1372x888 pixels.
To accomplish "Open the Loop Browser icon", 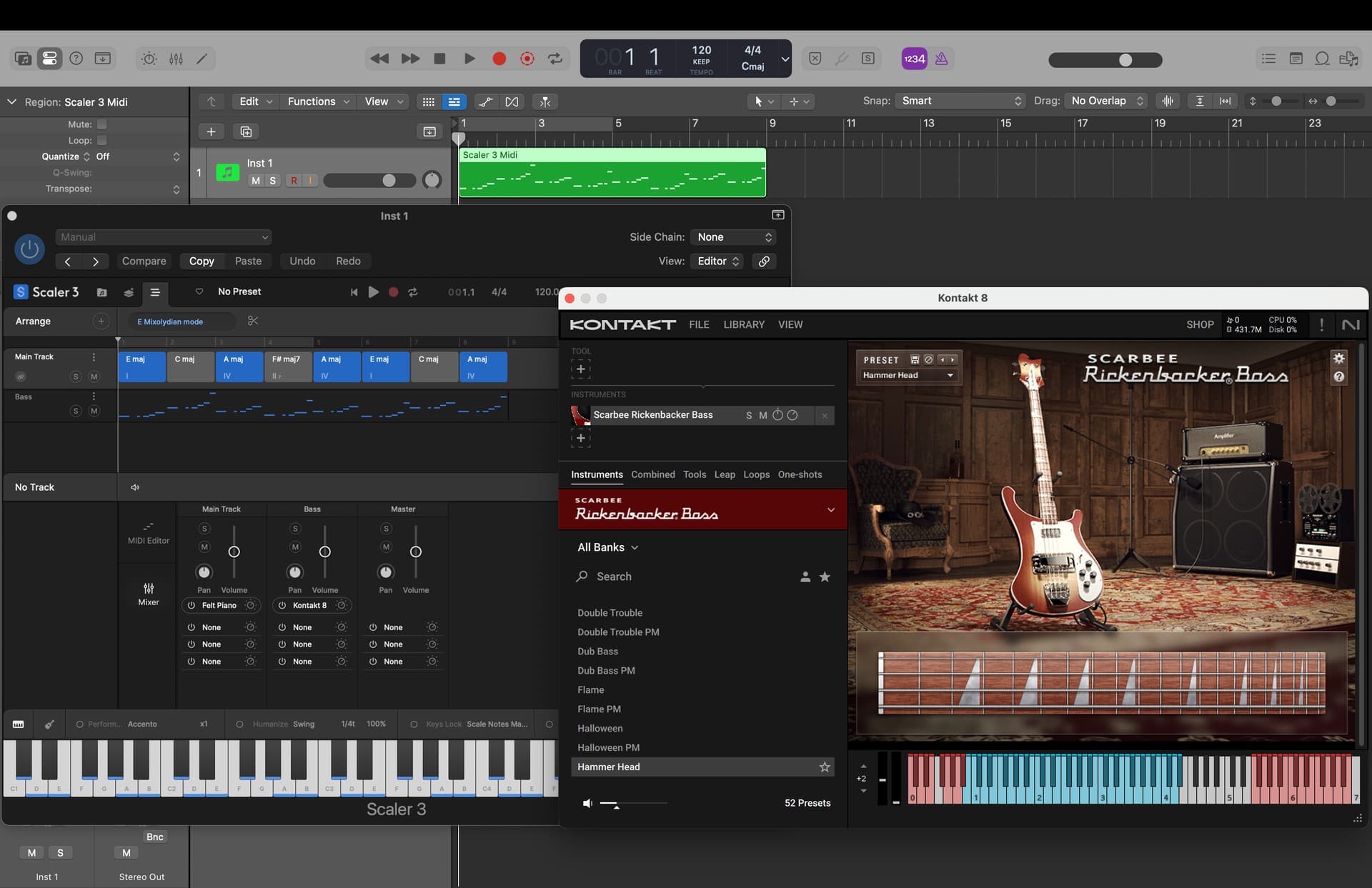I will point(1322,59).
